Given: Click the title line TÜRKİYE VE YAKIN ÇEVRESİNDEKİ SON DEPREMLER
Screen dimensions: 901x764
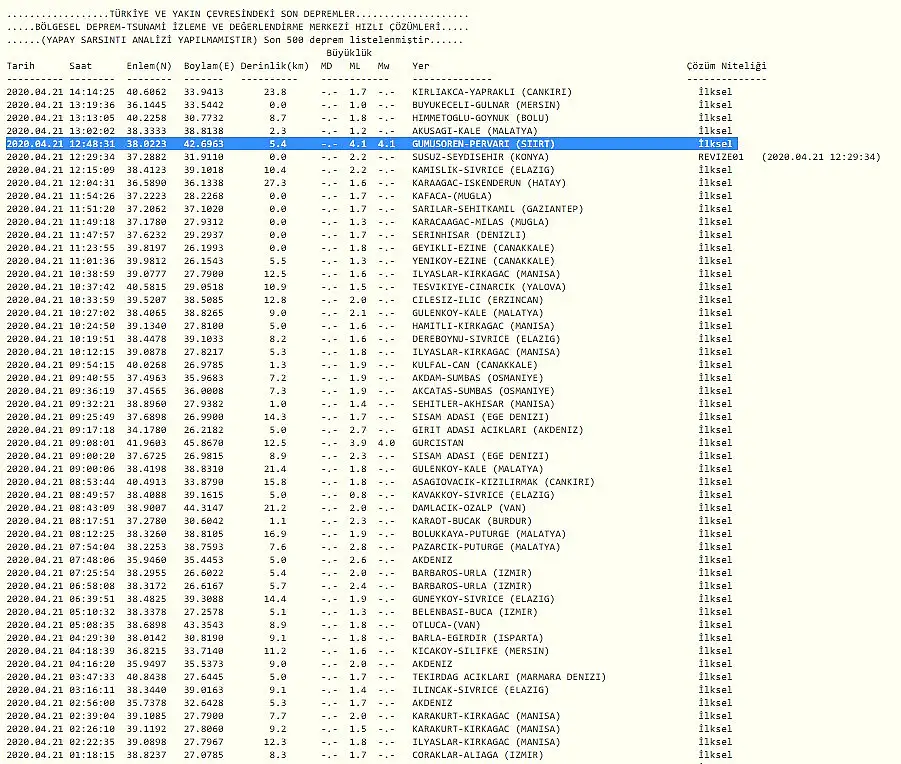Looking at the screenshot, I should 240,14.
